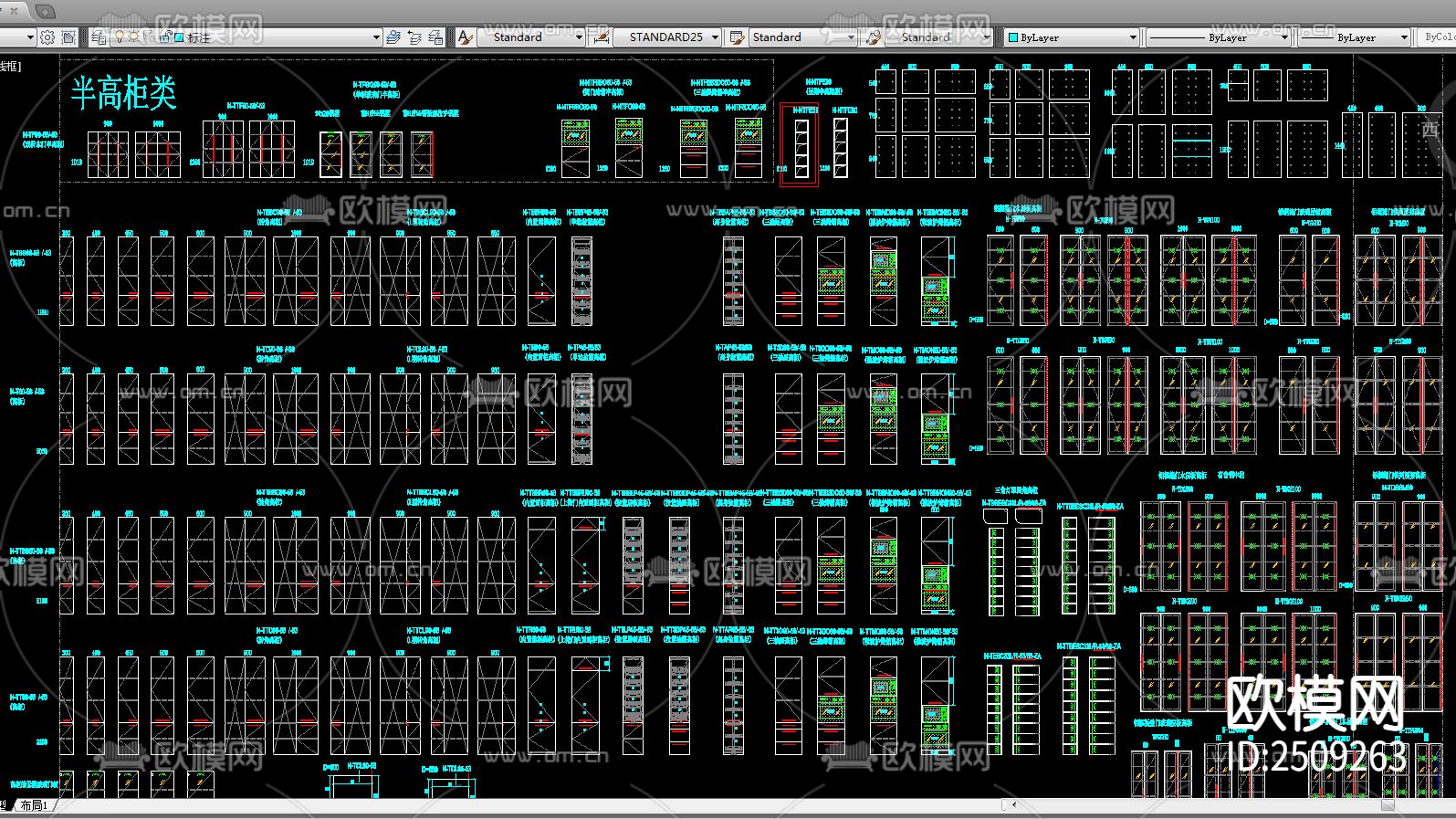Open the Dimension Style manager icon
Viewport: 1456px width, 819px height.
[601, 37]
